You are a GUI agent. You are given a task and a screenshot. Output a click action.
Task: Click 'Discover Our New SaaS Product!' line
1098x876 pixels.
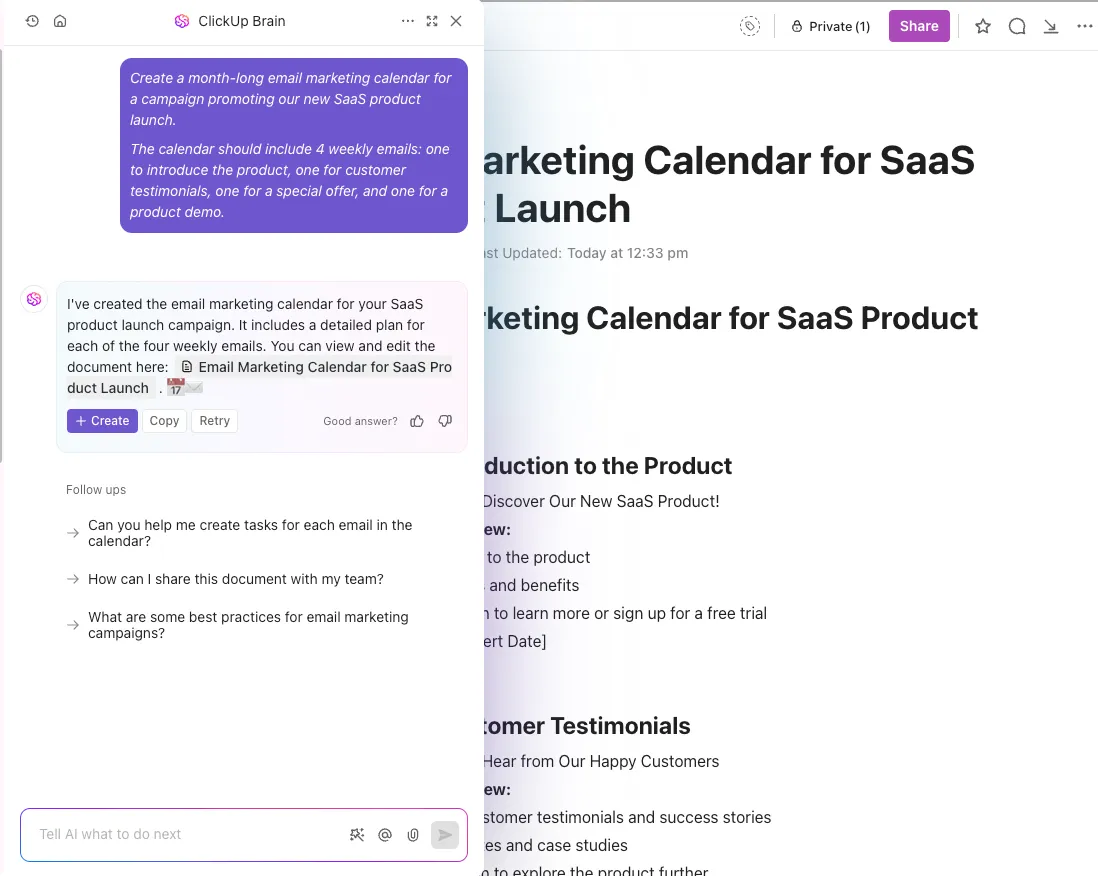pyautogui.click(x=601, y=501)
